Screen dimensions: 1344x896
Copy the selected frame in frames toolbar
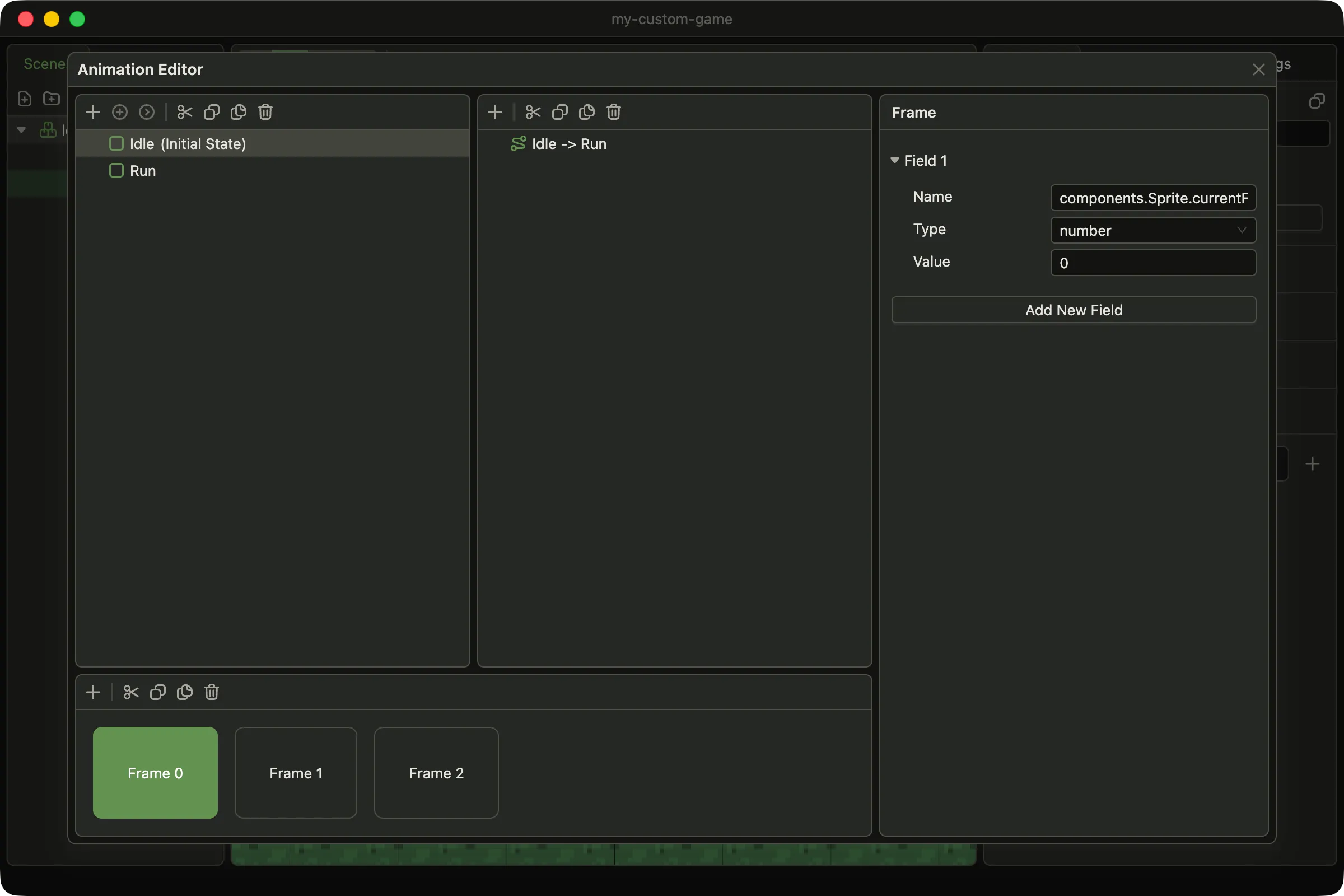click(158, 693)
